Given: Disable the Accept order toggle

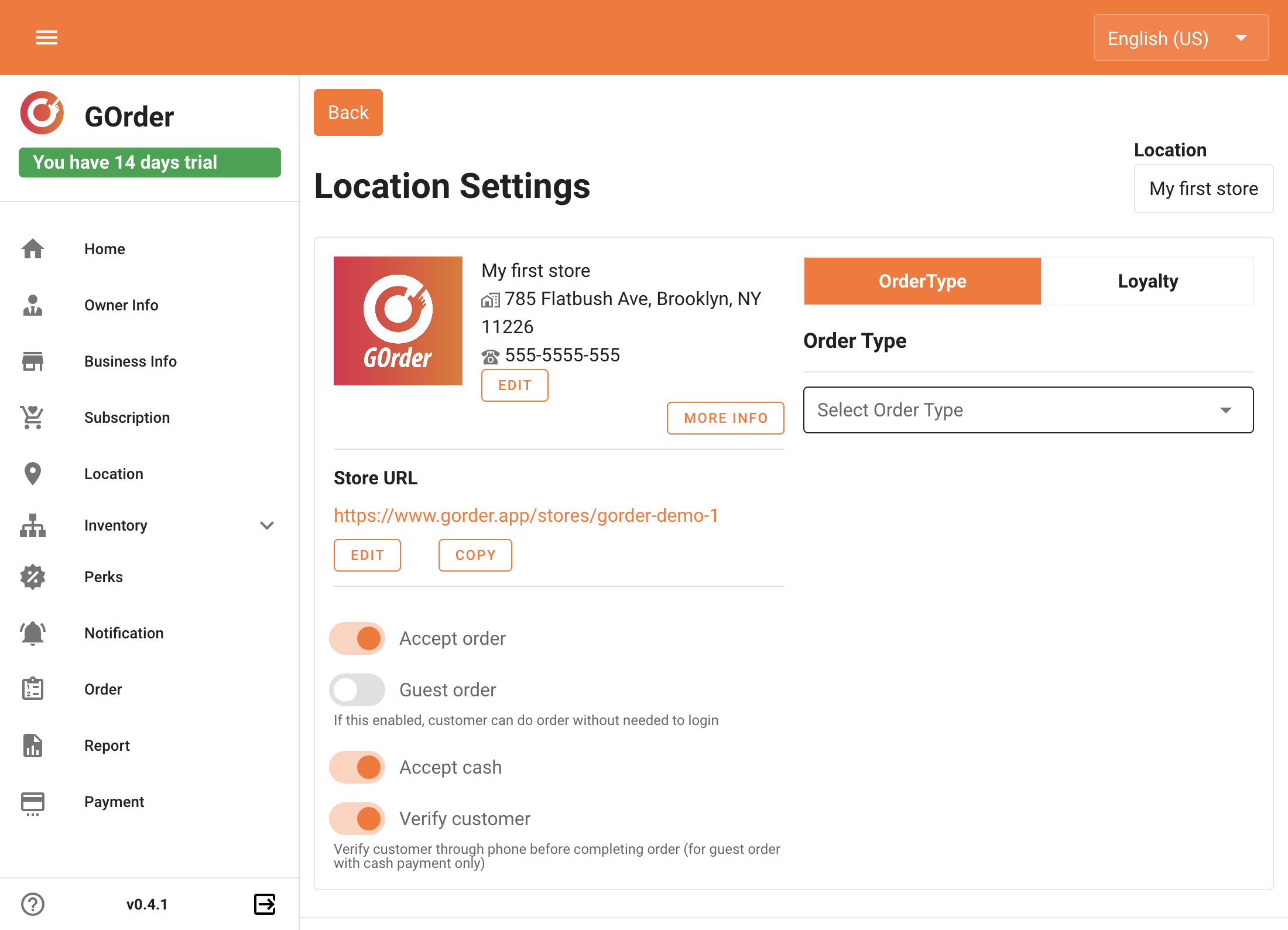Looking at the screenshot, I should click(x=357, y=638).
